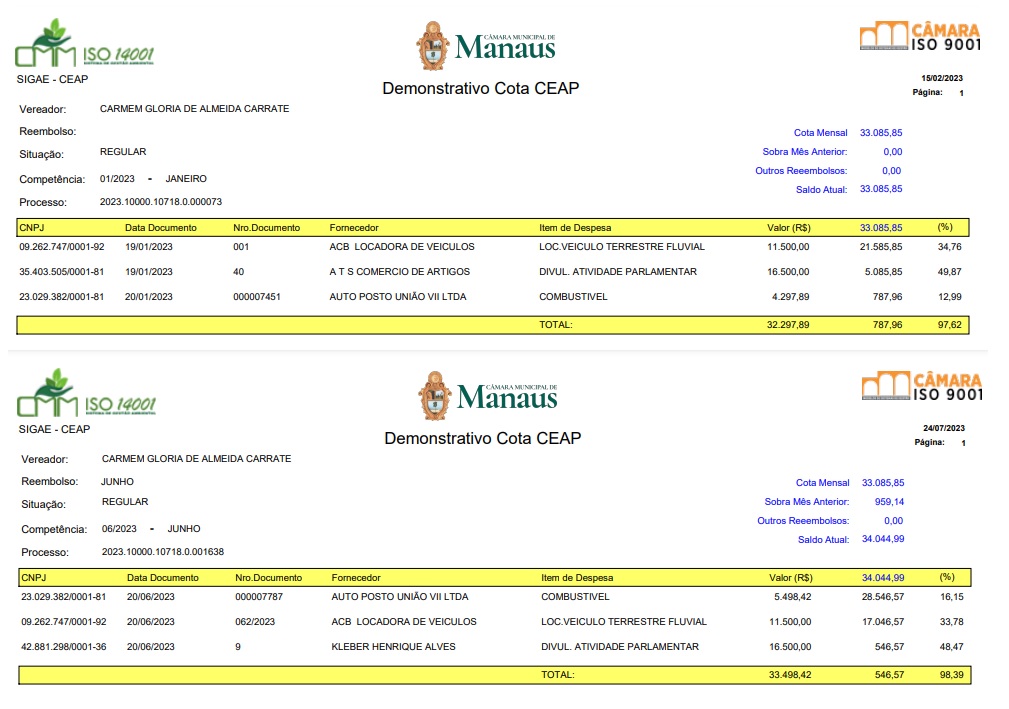This screenshot has height=709, width=1009.
Task: Select process number 2023.10000.10718.0.001638
Action: [163, 552]
